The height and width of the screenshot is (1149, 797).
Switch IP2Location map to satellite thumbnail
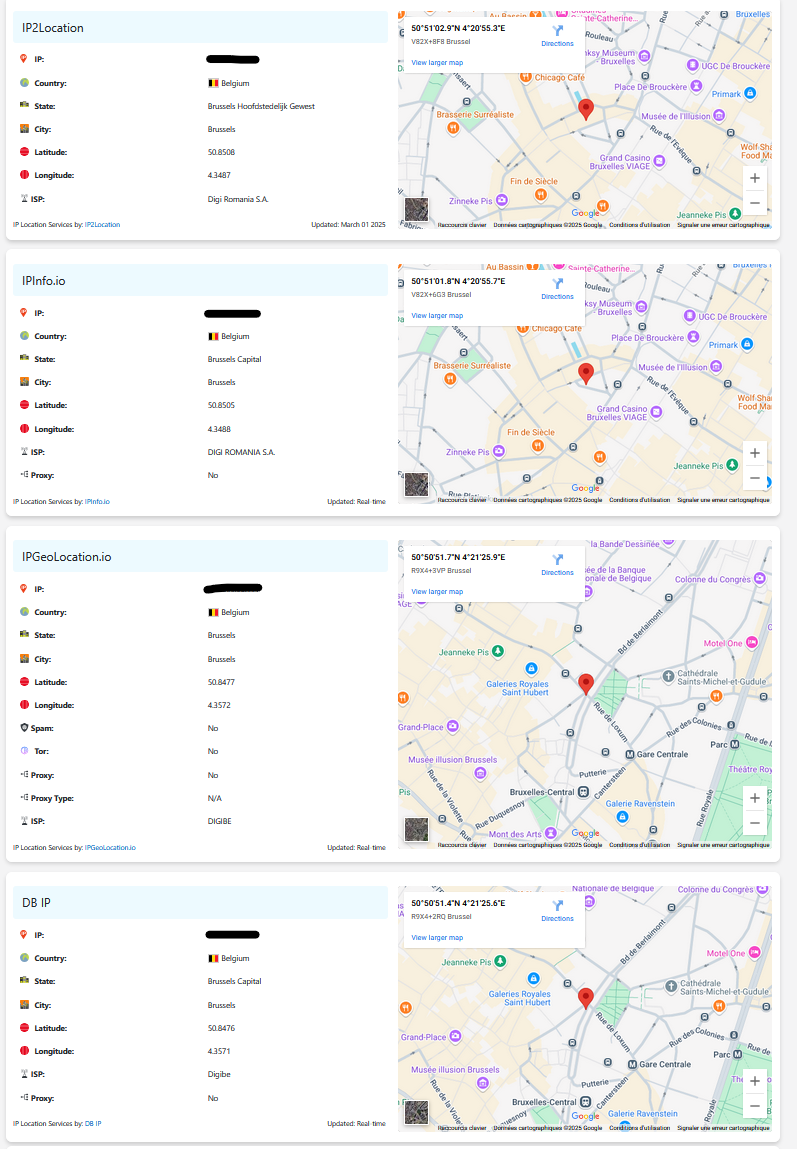(417, 210)
